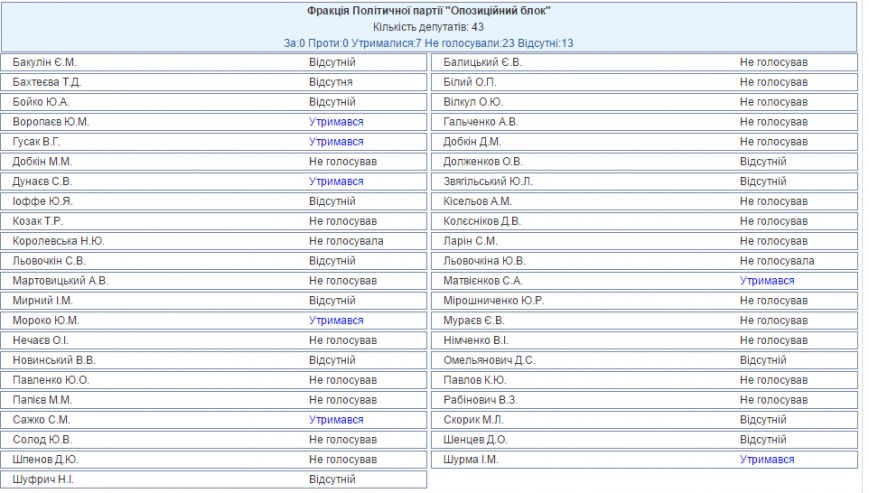Click the name Павлов К.Ю.
Image resolution: width=869 pixels, height=493 pixels.
click(474, 381)
